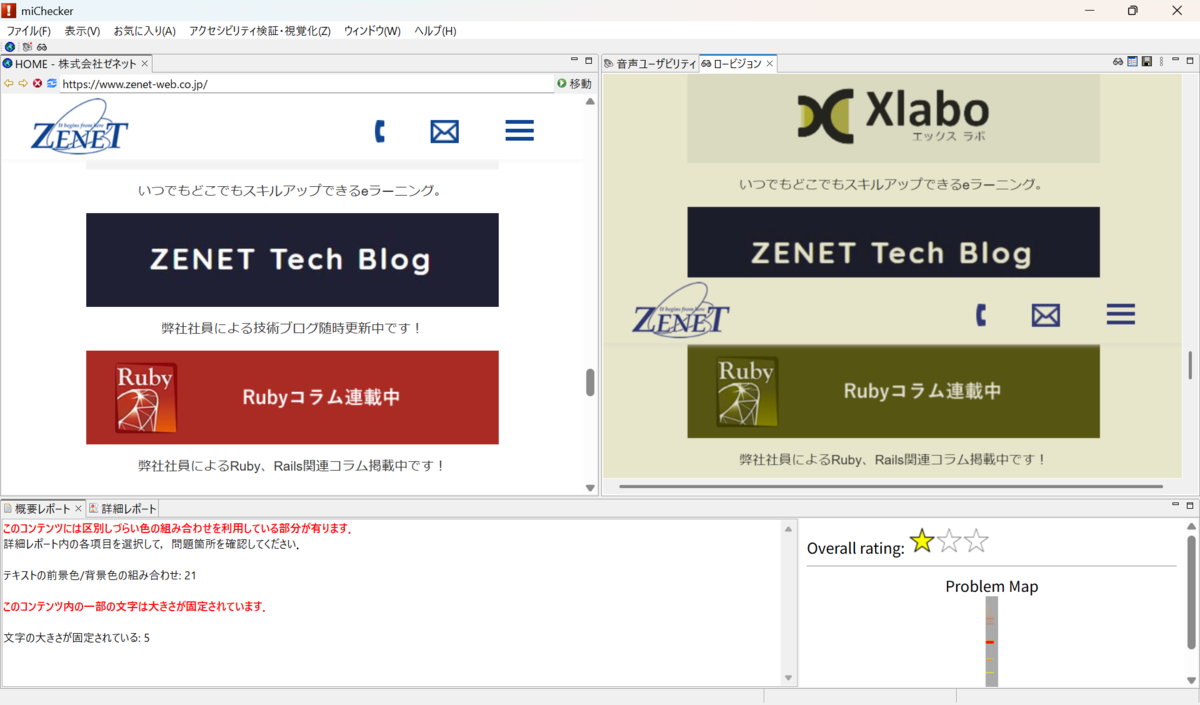Maximize the ロービジョン panel
Viewport: 1200px width, 705px height.
pos(1189,61)
